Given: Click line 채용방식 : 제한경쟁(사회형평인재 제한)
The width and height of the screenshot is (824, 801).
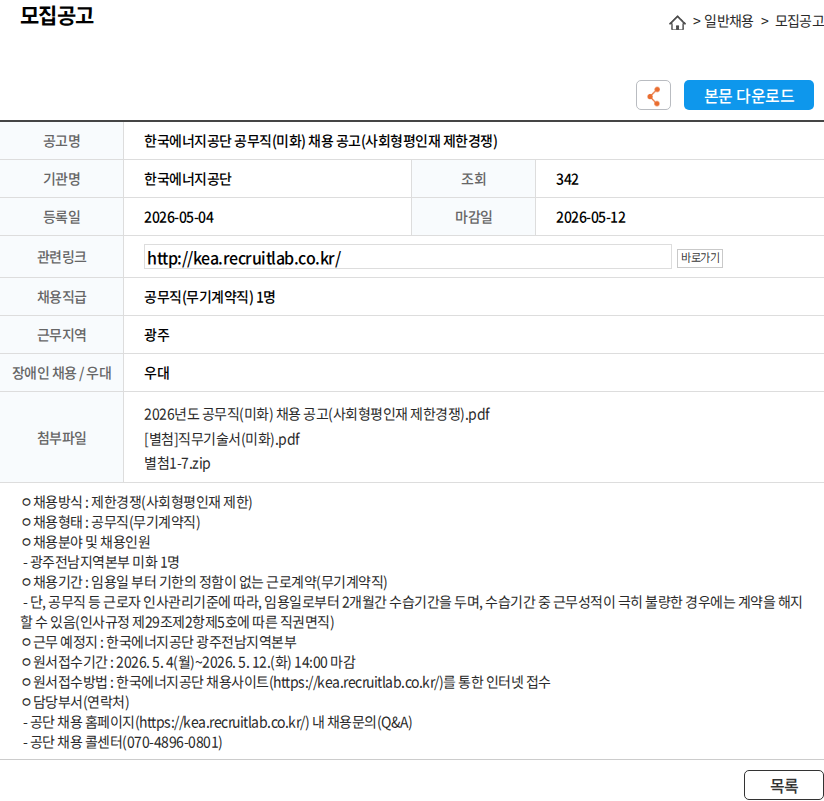Looking at the screenshot, I should tap(137, 502).
